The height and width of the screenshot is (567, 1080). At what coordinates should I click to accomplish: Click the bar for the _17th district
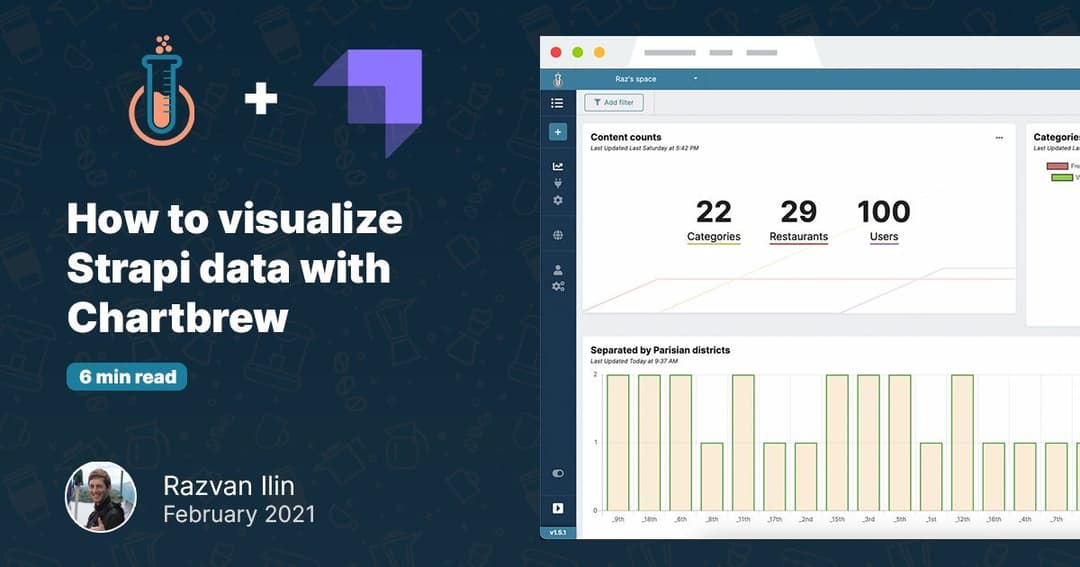click(774, 477)
